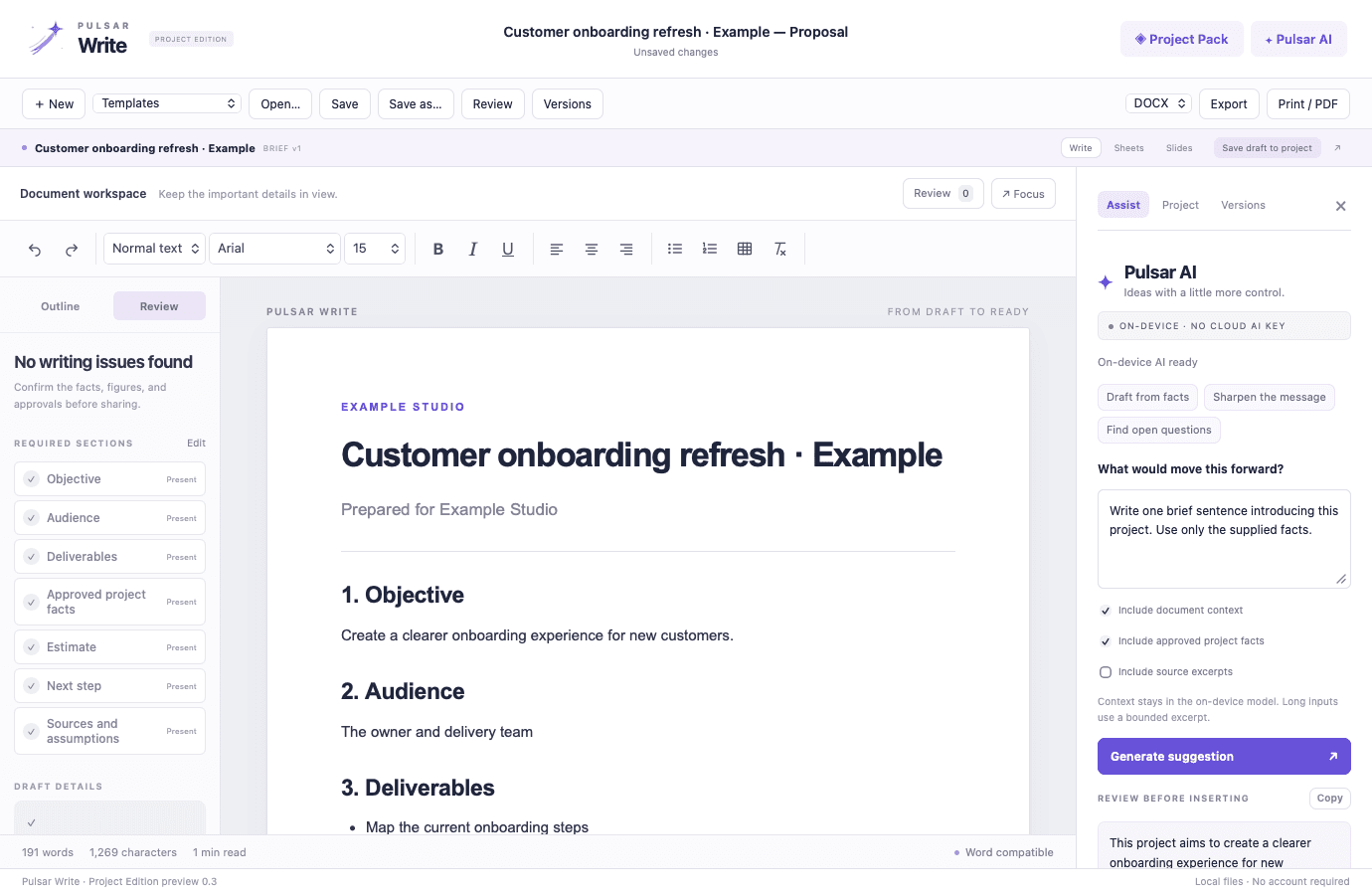Switch to the Outline tab
1372x895 pixels.
[x=61, y=306]
